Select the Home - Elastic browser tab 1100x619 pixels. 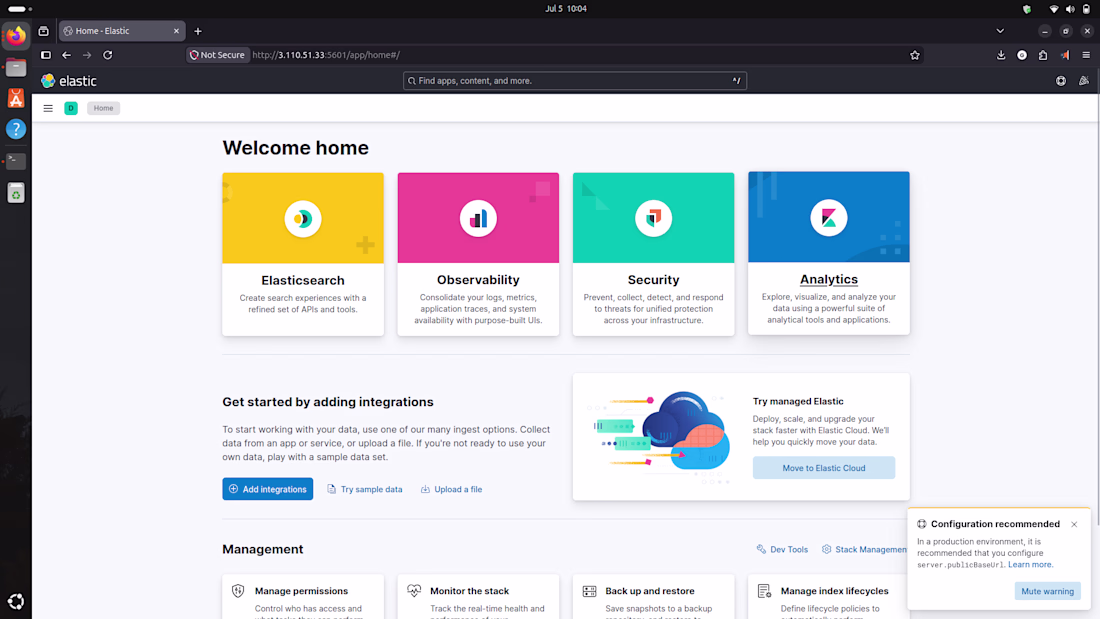[x=122, y=31]
